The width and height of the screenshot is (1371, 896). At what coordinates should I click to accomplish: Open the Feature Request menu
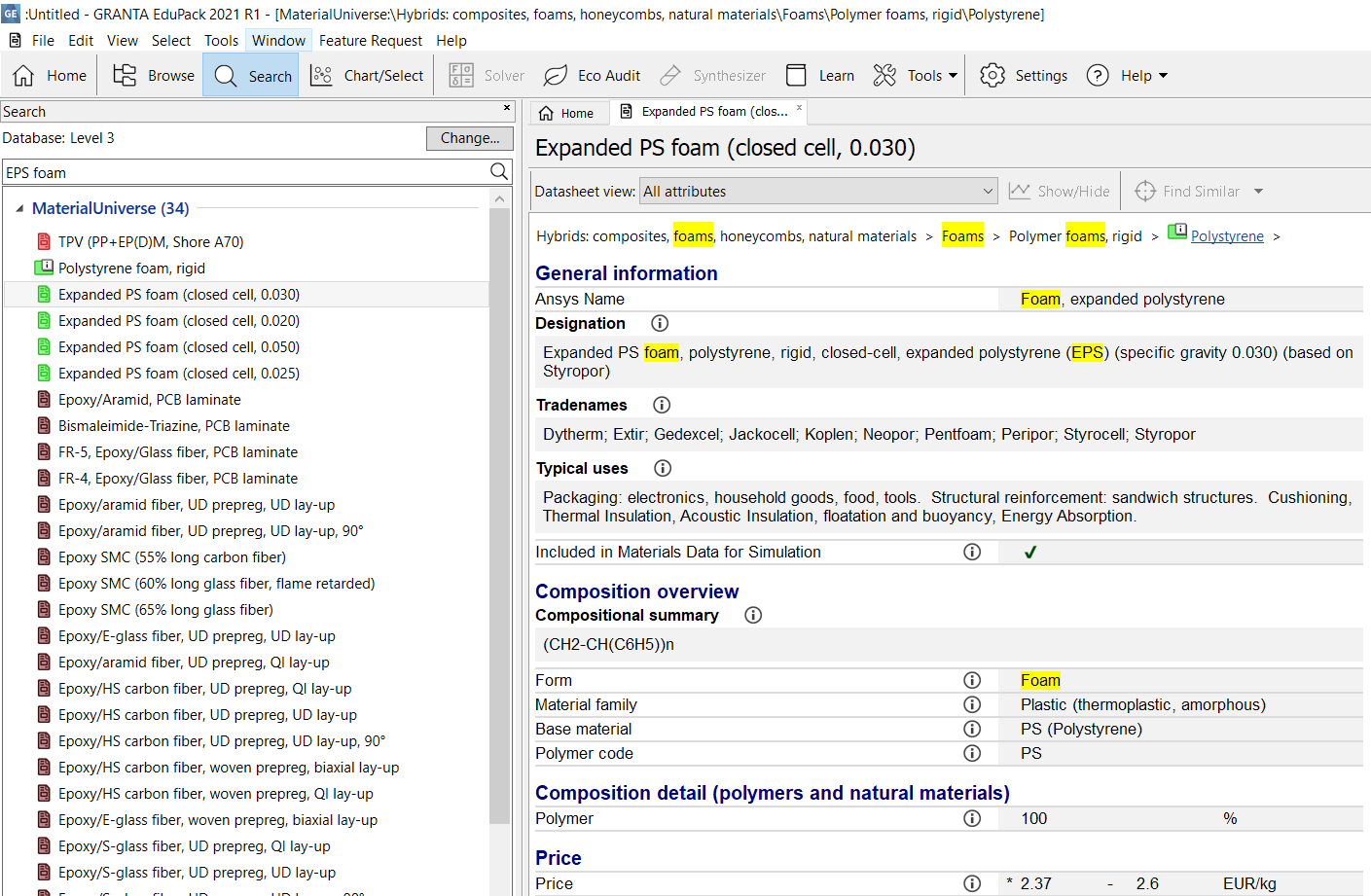click(x=371, y=41)
